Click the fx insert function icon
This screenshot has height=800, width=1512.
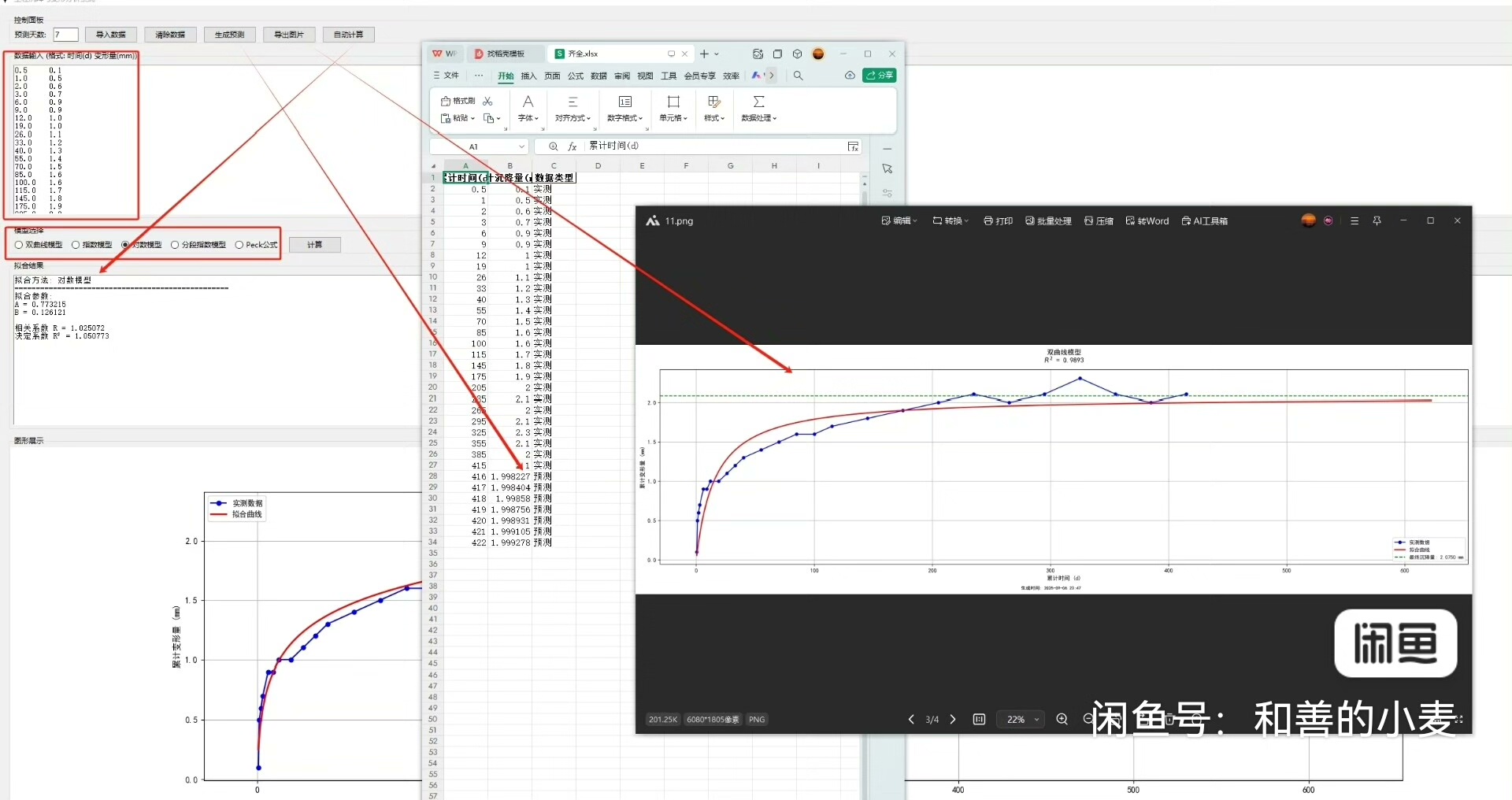pos(573,146)
